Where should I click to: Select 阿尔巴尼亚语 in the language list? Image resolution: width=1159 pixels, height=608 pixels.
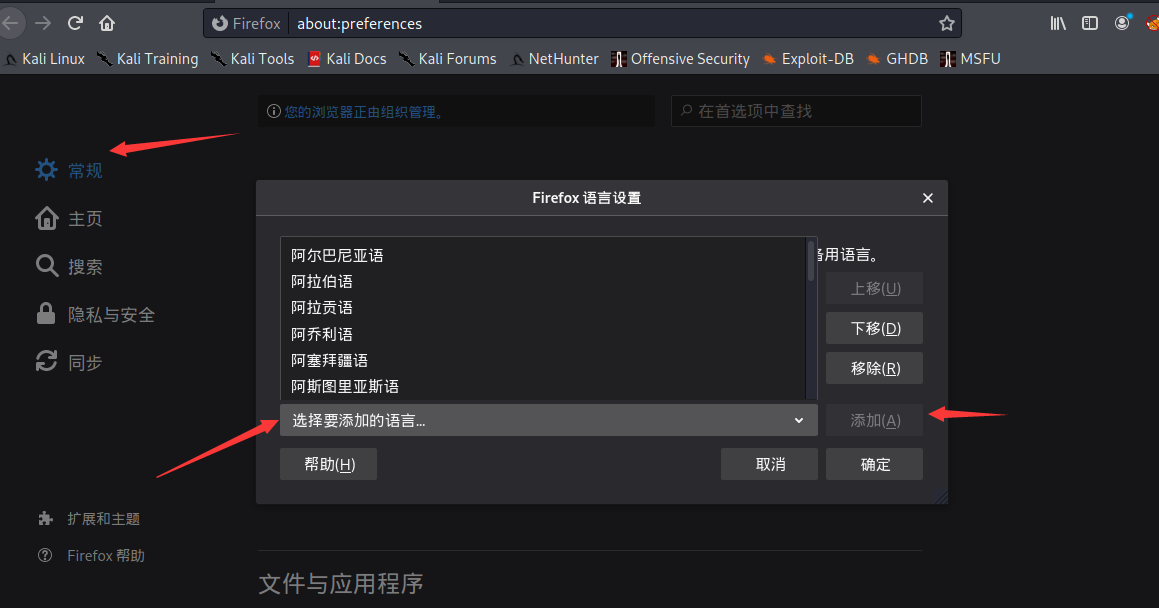[x=543, y=256]
